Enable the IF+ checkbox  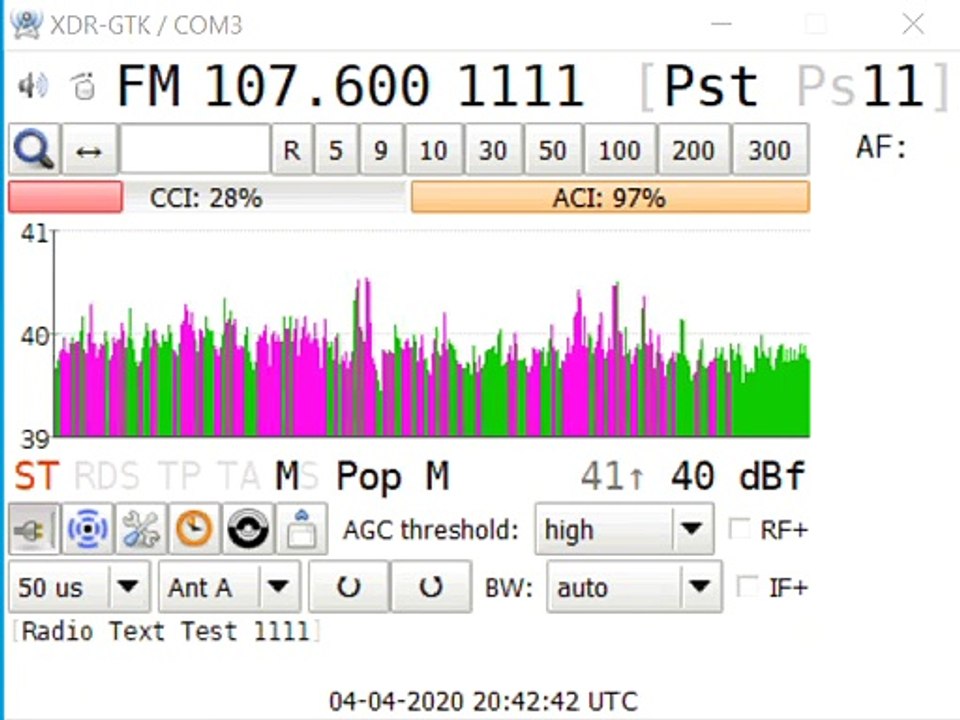tap(747, 587)
